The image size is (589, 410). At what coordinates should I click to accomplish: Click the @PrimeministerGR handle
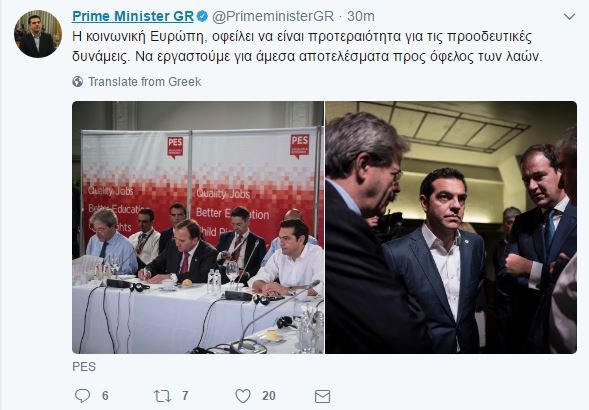click(x=273, y=16)
